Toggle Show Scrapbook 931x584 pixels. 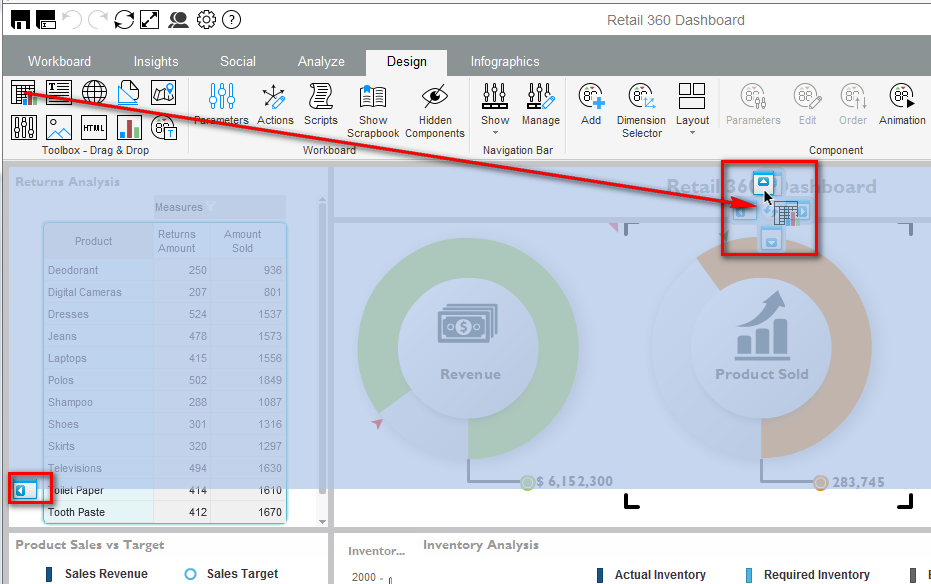click(373, 109)
